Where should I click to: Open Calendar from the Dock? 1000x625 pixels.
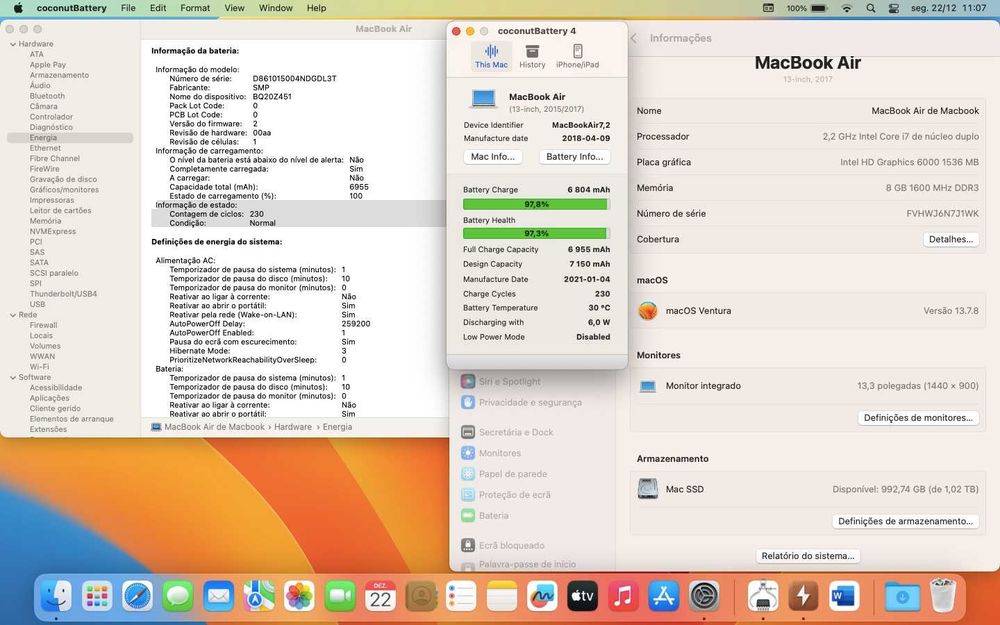[380, 596]
